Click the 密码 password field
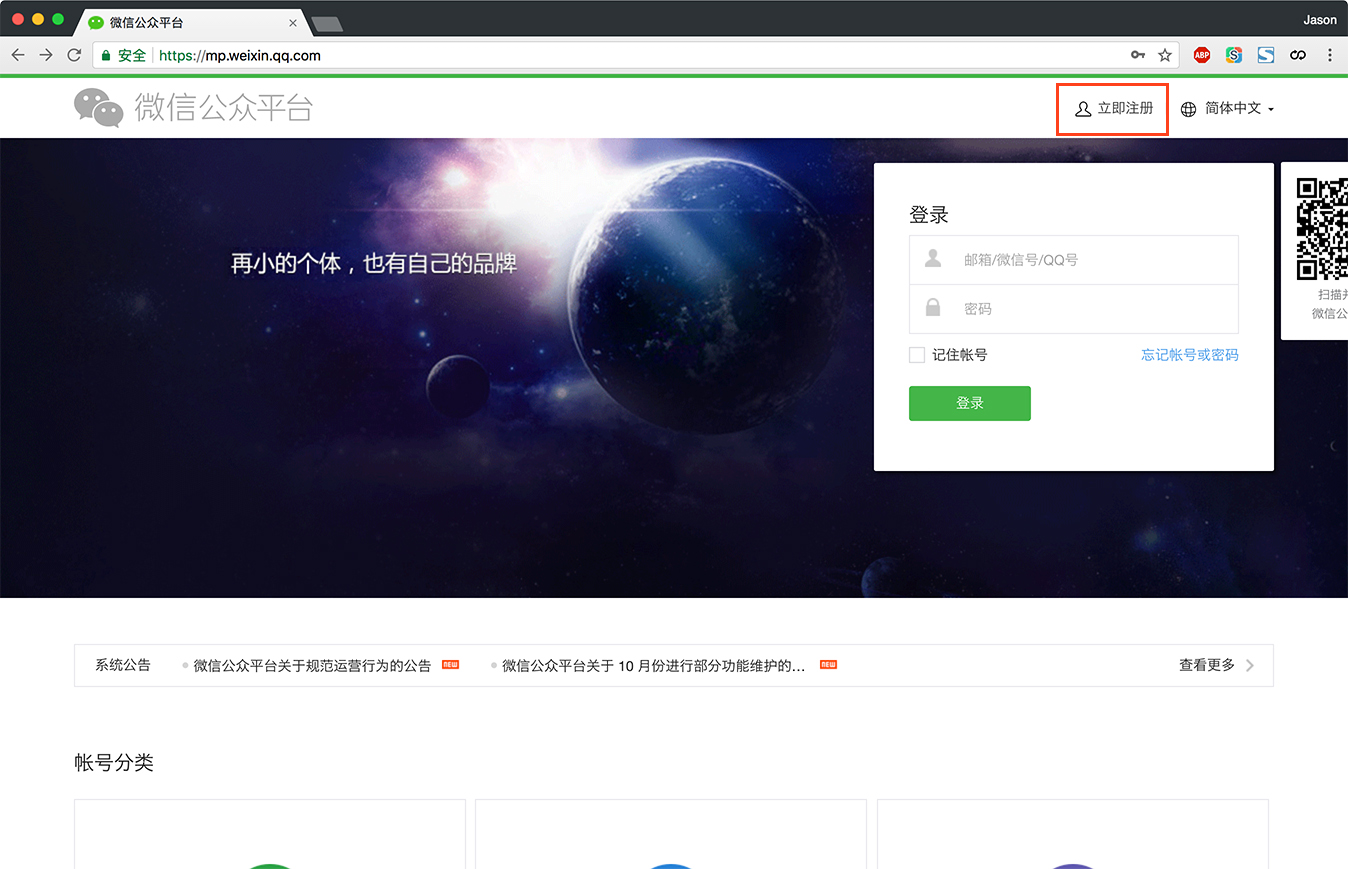 tap(1074, 309)
